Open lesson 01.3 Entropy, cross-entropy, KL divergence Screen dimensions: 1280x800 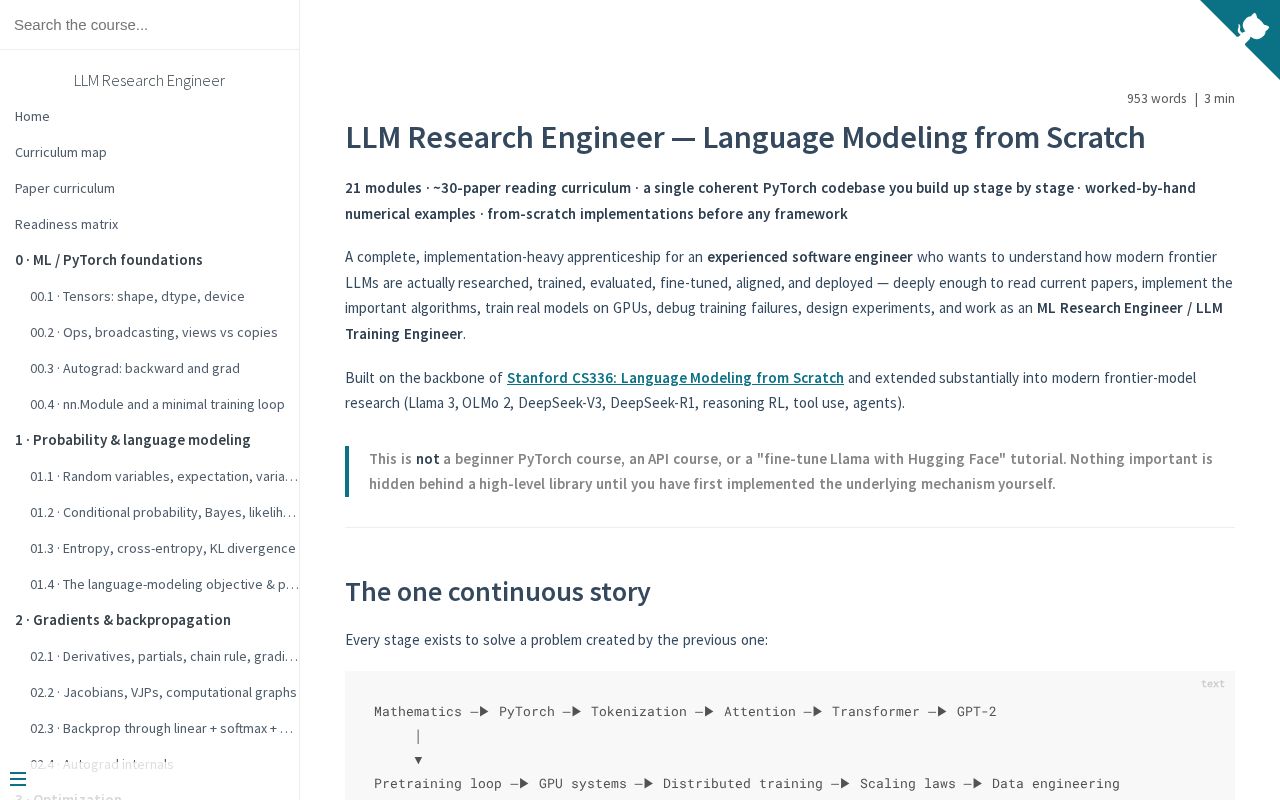163,548
